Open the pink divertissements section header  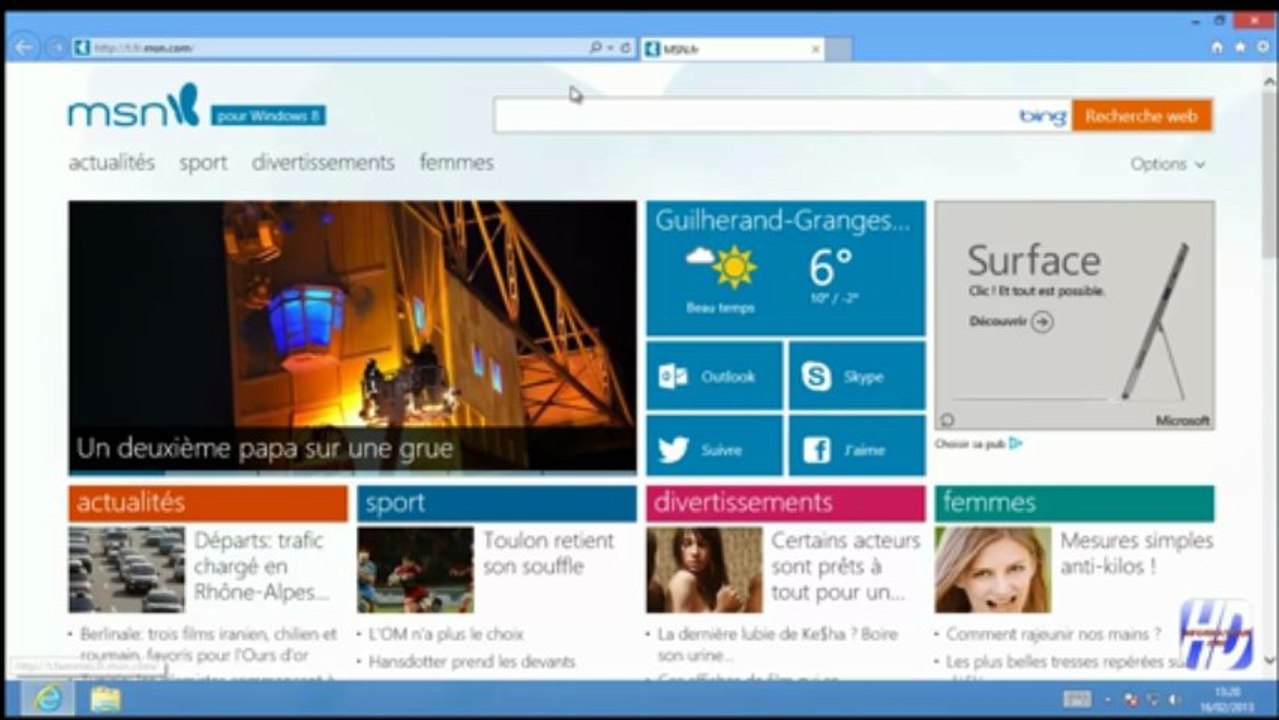coord(785,503)
